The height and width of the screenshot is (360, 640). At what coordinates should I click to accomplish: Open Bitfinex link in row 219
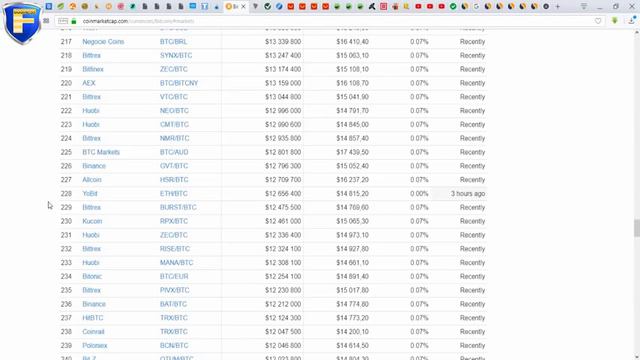tap(93, 69)
